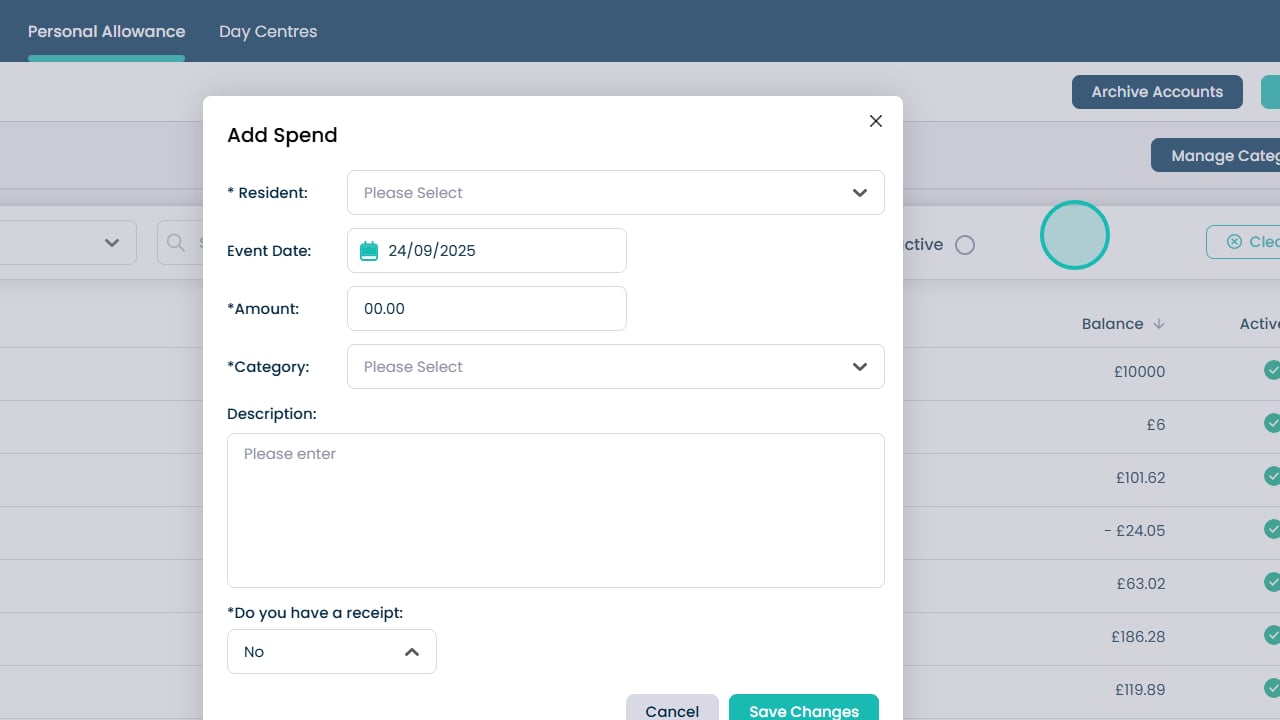
Task: Click the Balance sort arrow icon
Action: click(x=1159, y=324)
